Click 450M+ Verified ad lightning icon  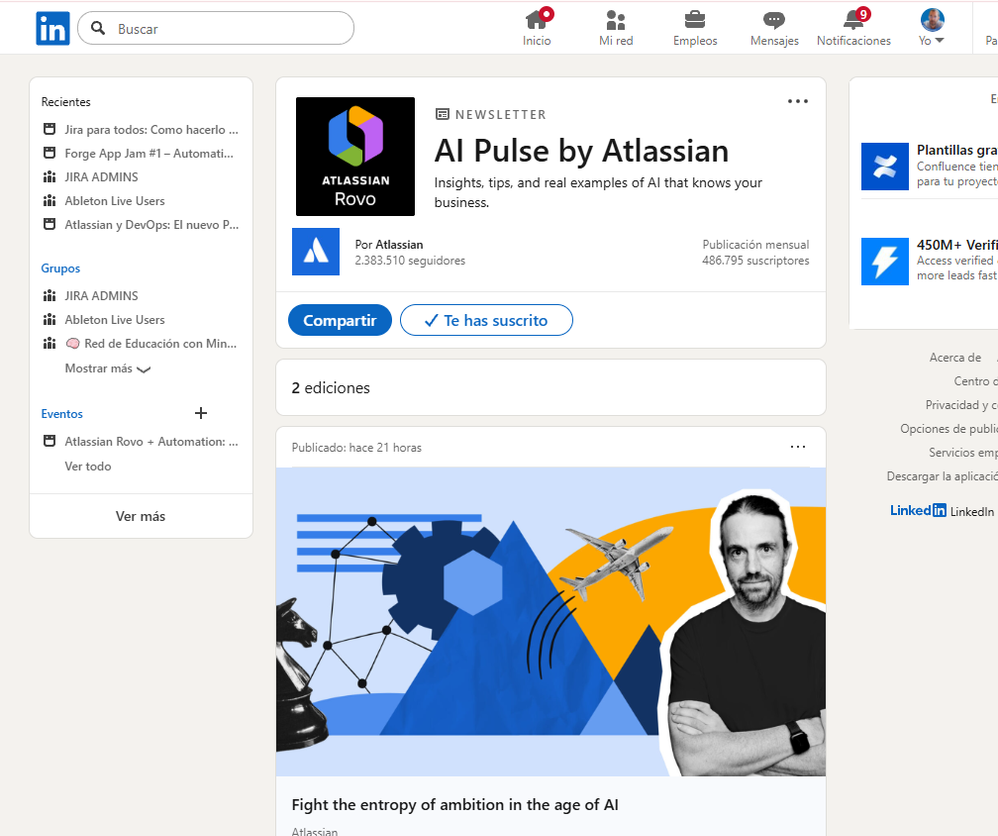885,262
